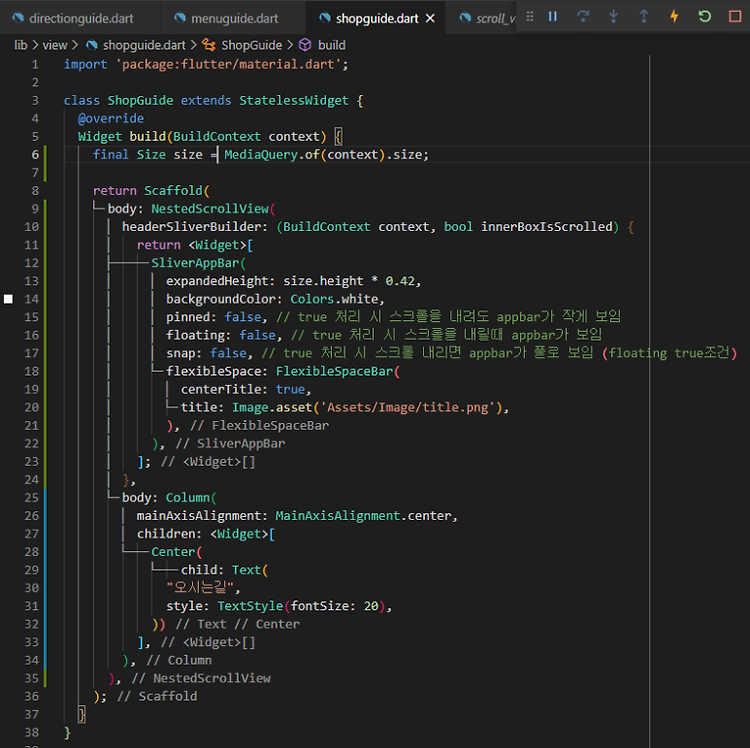
Task: Click the Dart icon on menuguide.dart tab
Action: [x=180, y=18]
